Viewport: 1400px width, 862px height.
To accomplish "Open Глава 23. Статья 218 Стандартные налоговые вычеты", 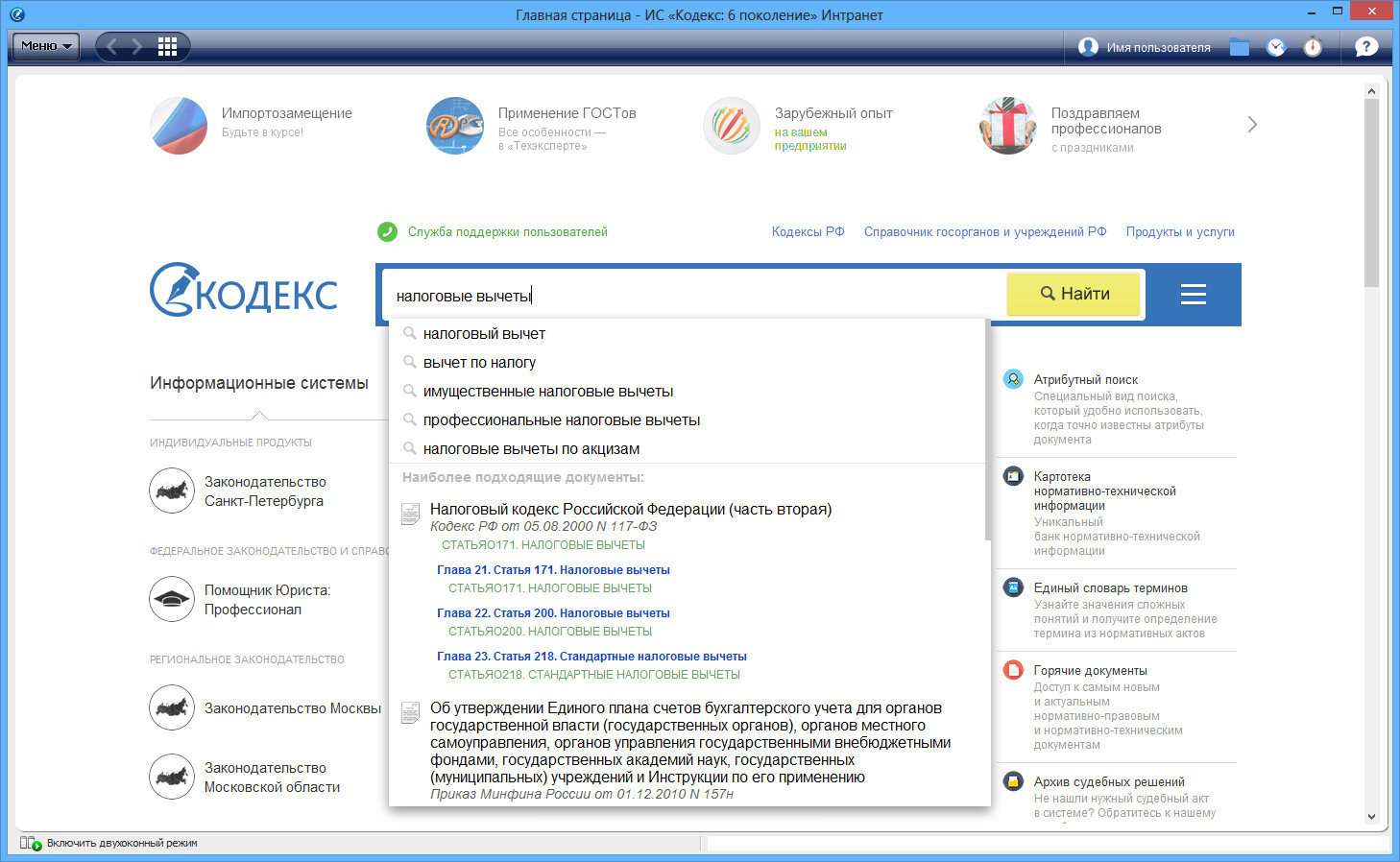I will 591,657.
